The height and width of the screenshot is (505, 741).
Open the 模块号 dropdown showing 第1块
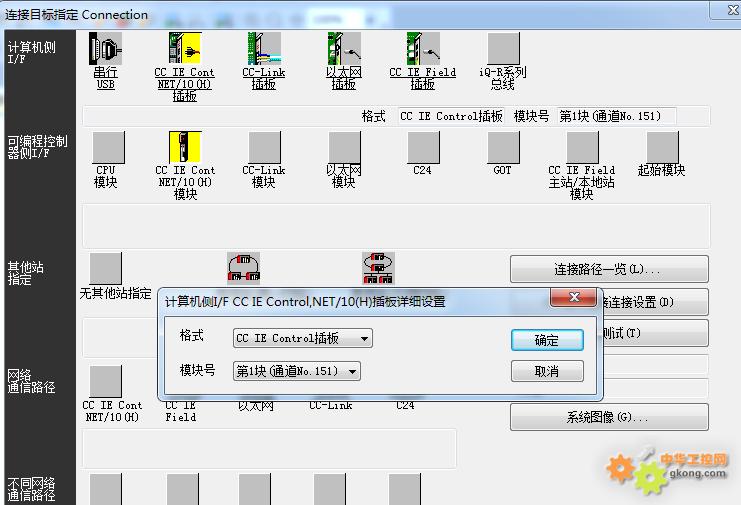coord(296,371)
